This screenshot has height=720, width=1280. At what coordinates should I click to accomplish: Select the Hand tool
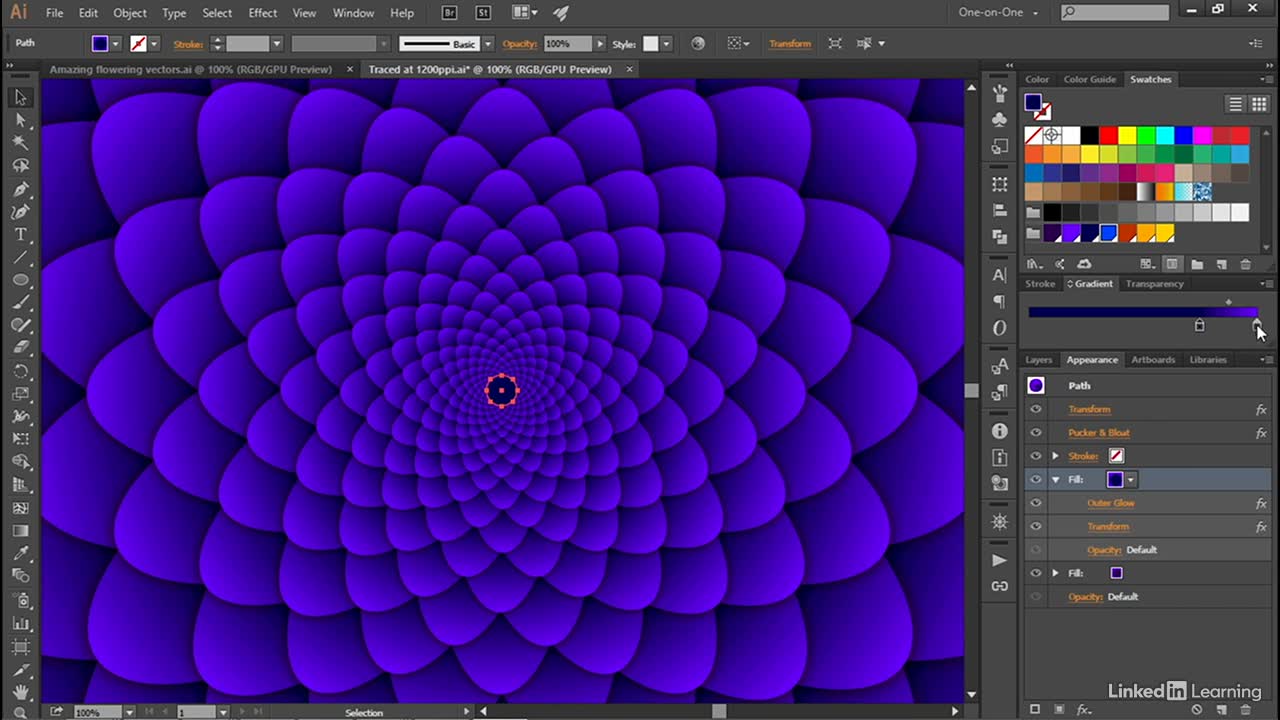click(x=20, y=692)
